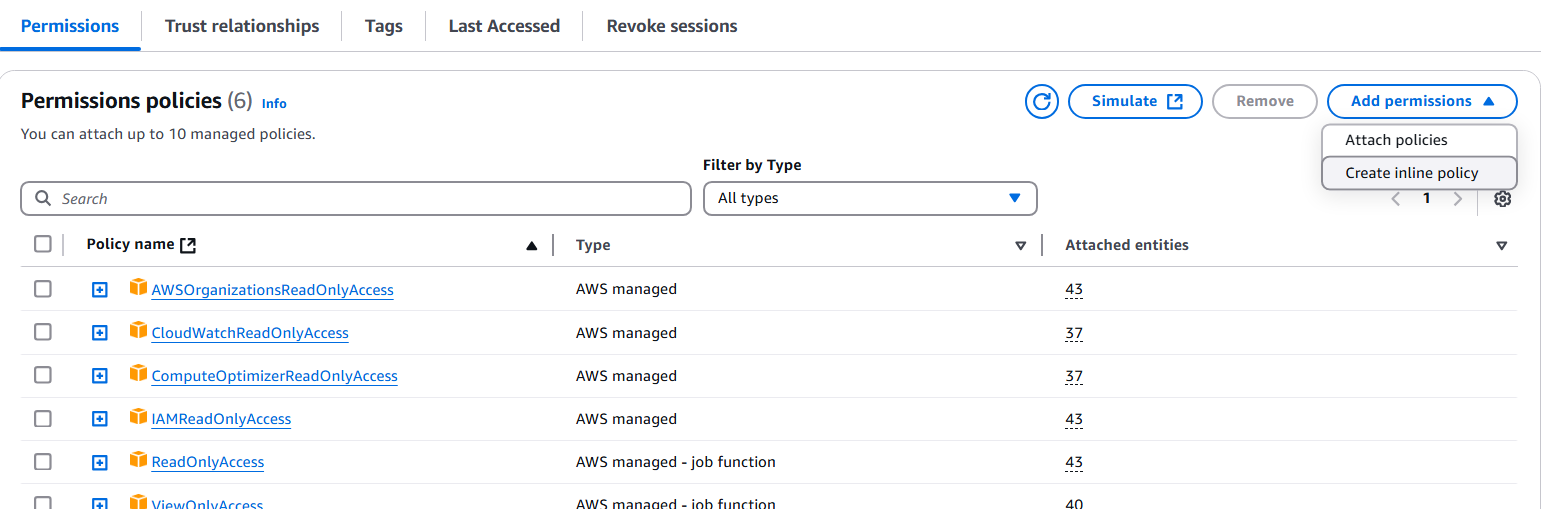Screen dimensions: 1553x509
Task: Check the AWSOrganizationsReadOnlyAccess checkbox
Action: click(x=42, y=289)
